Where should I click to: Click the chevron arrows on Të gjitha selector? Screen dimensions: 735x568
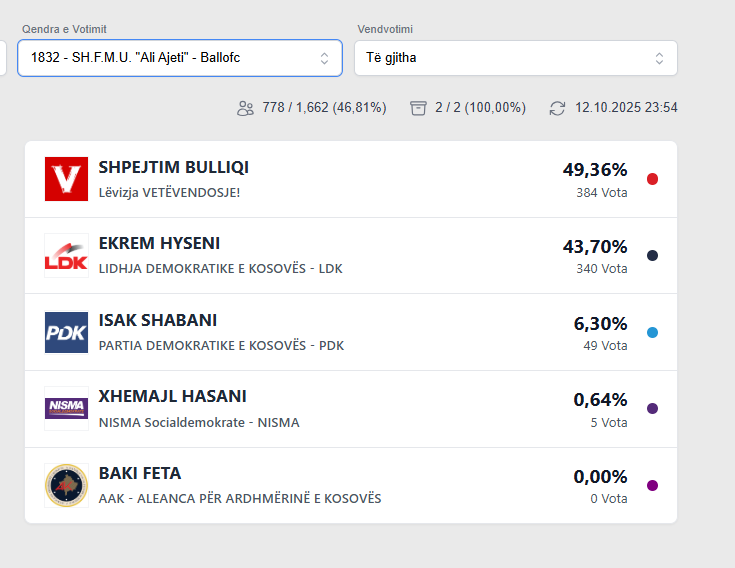[x=659, y=58]
